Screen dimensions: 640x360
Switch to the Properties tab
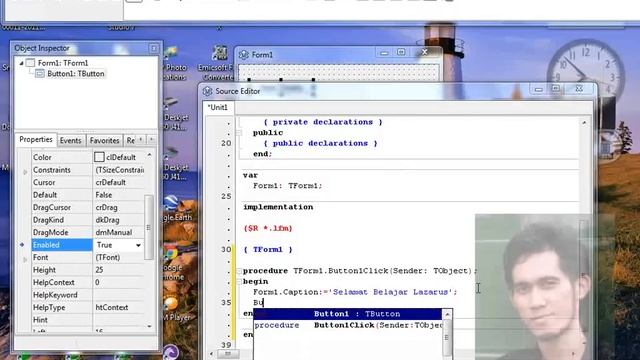36,140
